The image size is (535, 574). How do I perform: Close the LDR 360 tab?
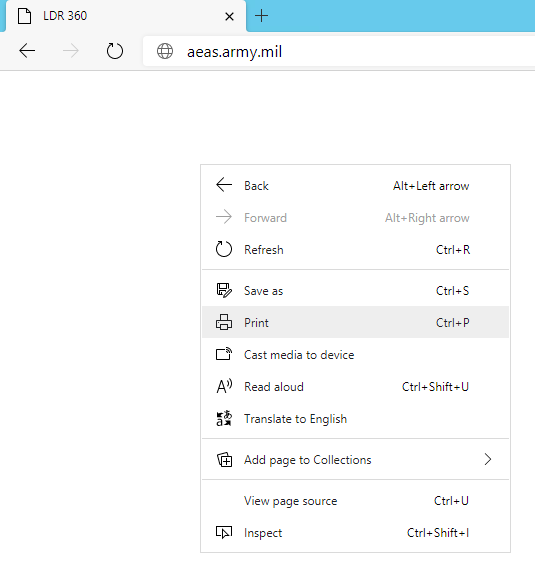click(229, 16)
